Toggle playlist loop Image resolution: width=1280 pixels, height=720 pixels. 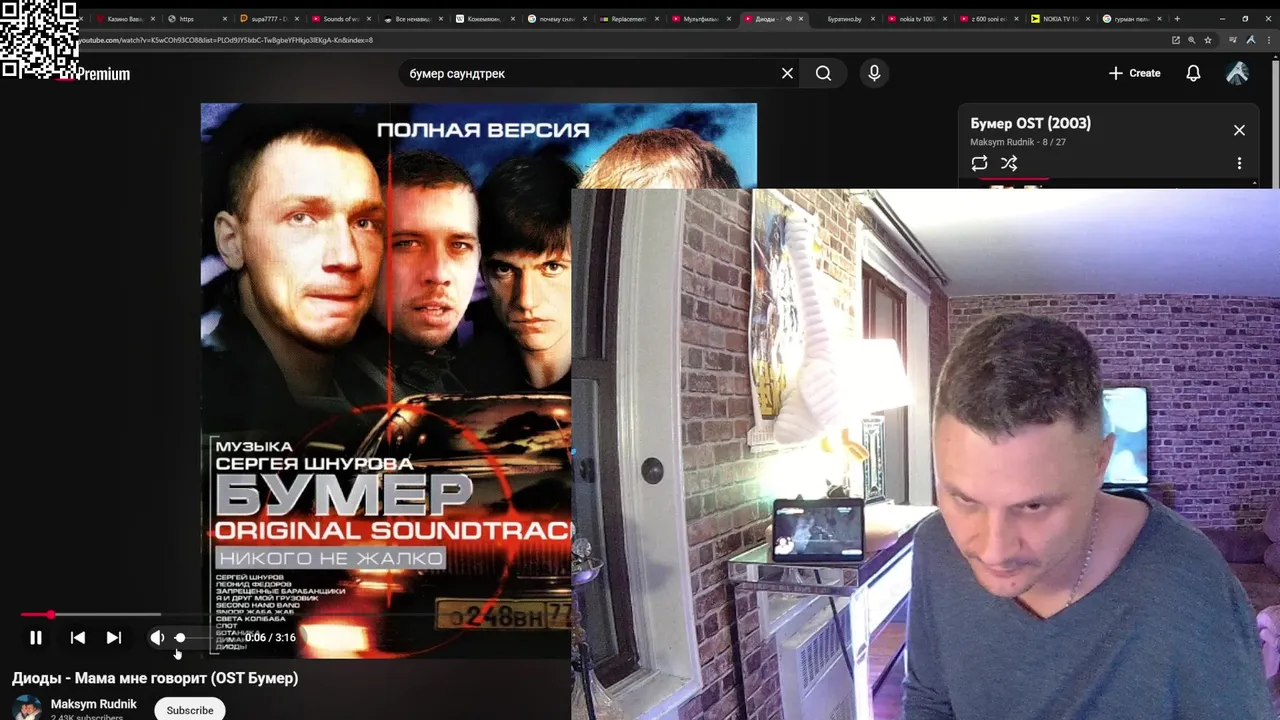(x=979, y=163)
